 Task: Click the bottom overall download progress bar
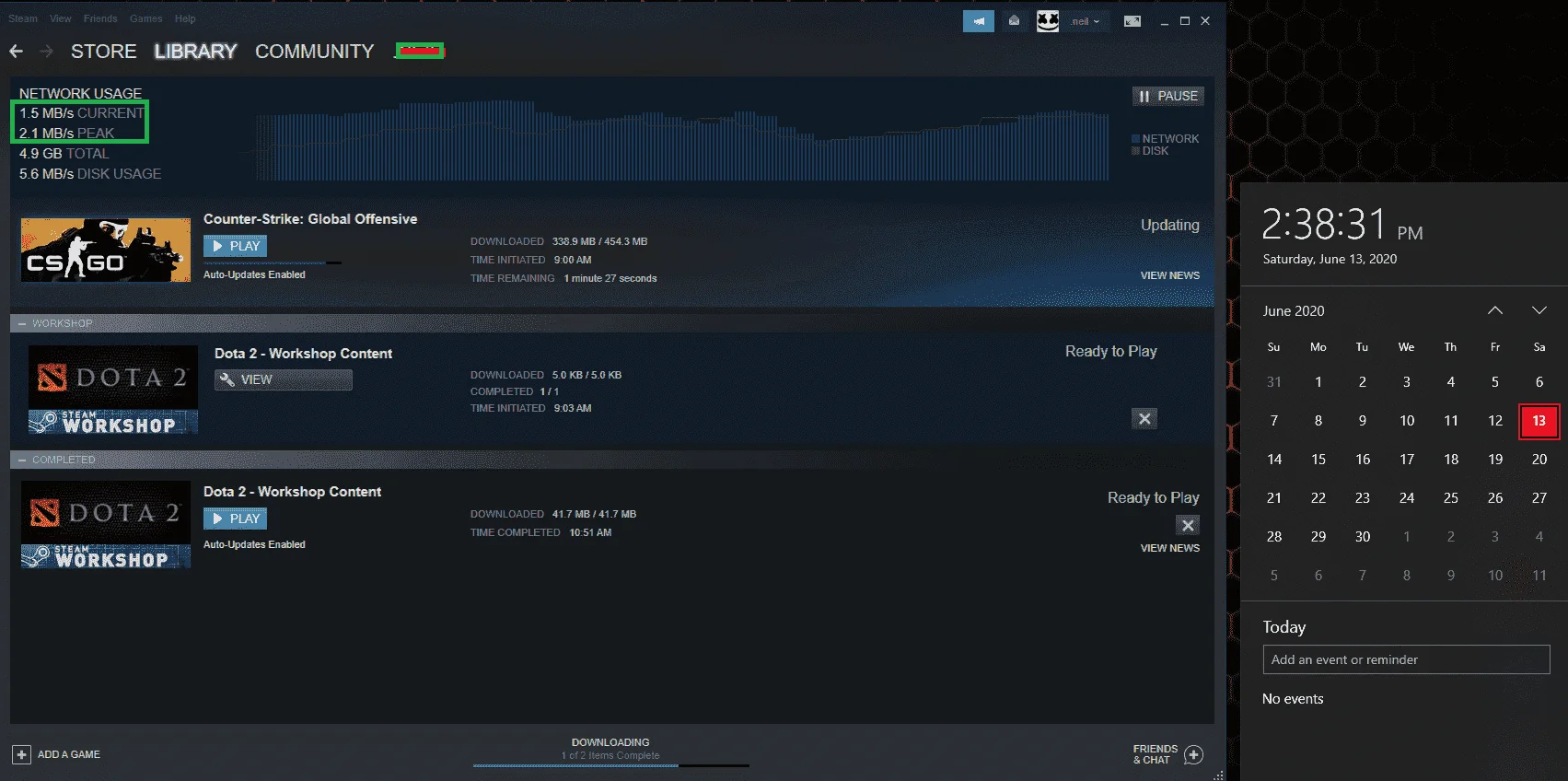[611, 765]
